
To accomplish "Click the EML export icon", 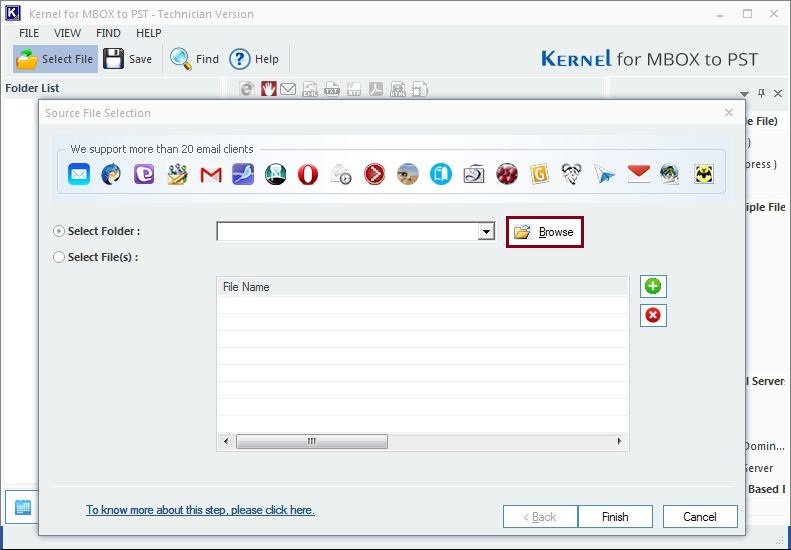I will tap(310, 89).
